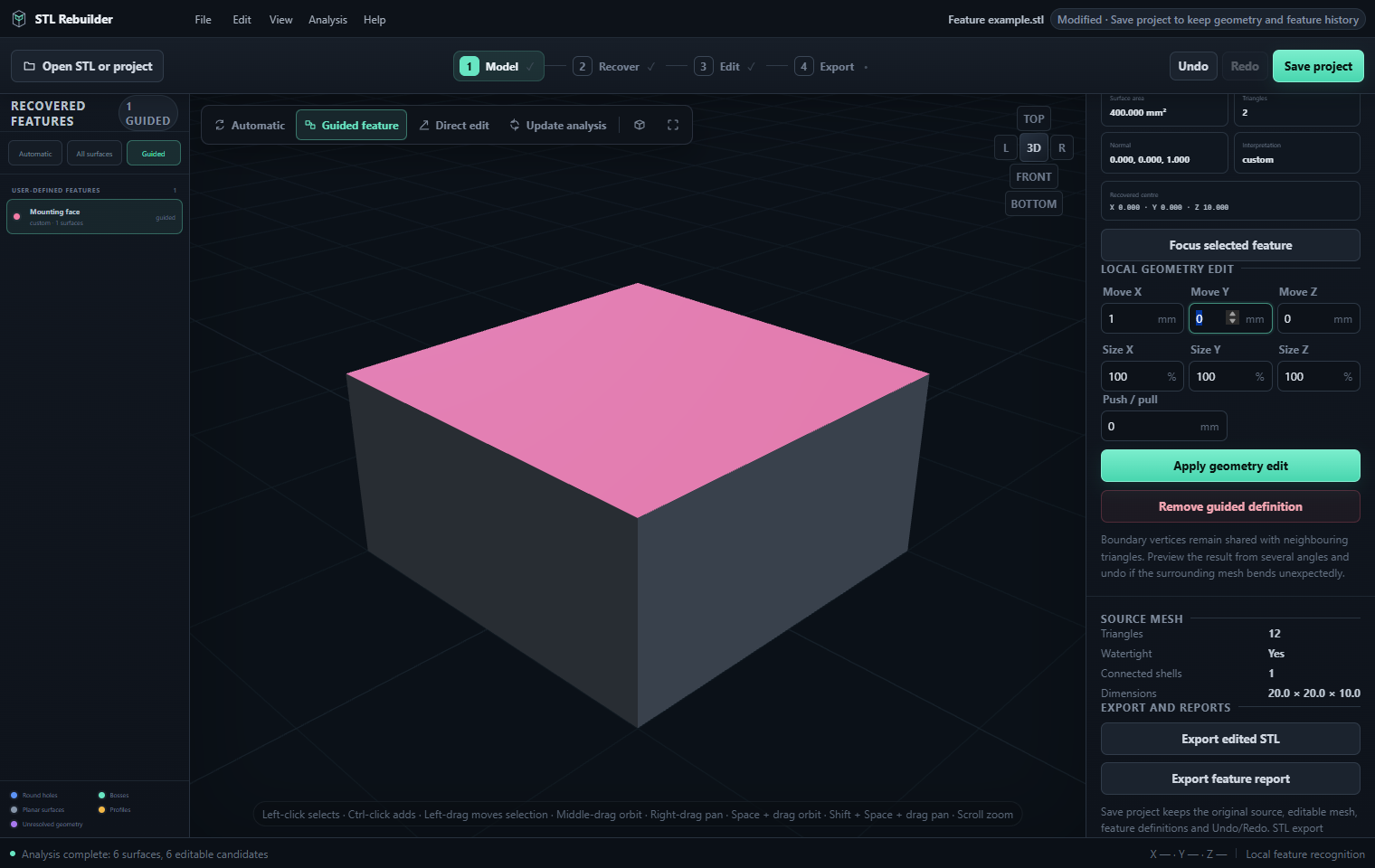This screenshot has width=1375, height=868.
Task: Click Focus selected feature button
Action: tap(1230, 245)
